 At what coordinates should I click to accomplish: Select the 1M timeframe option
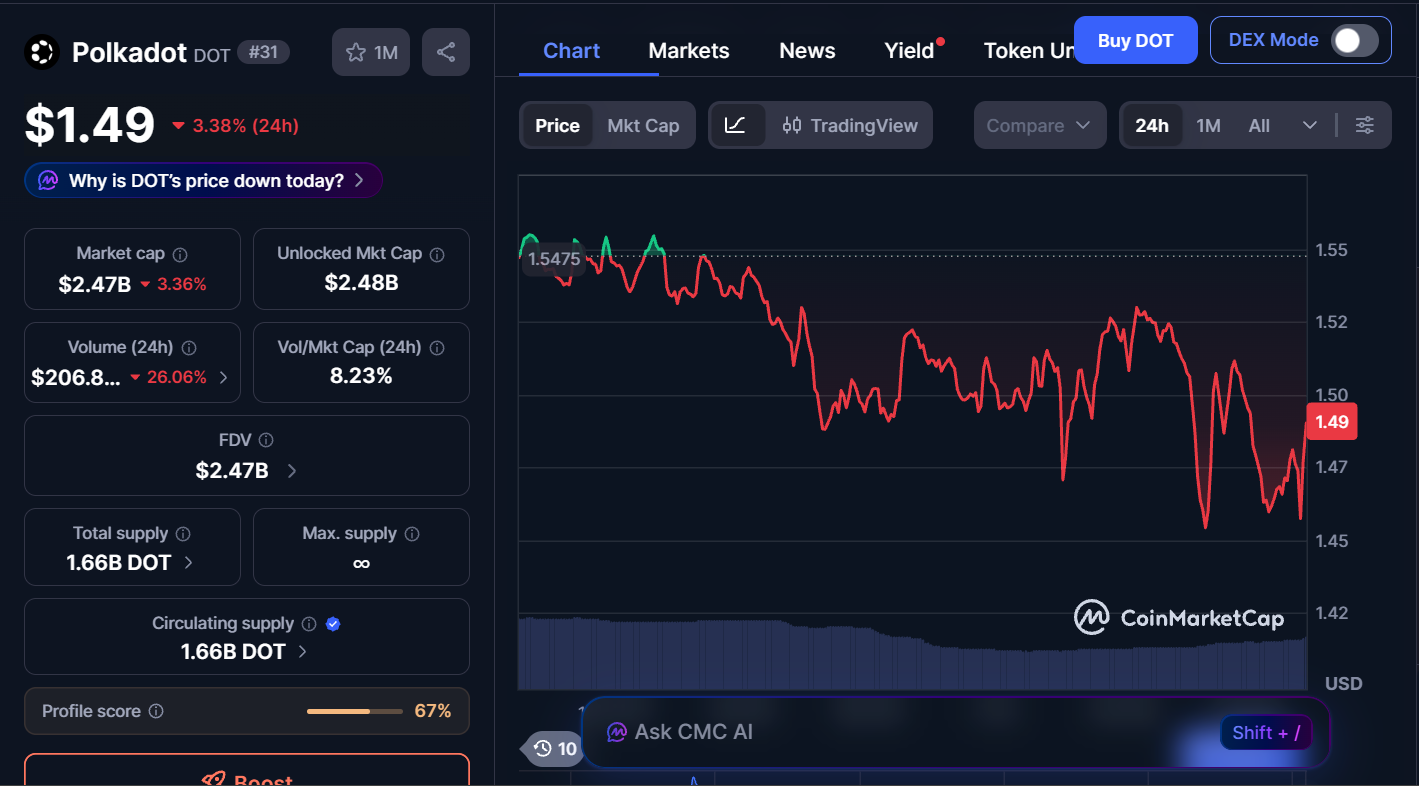[x=1207, y=124]
